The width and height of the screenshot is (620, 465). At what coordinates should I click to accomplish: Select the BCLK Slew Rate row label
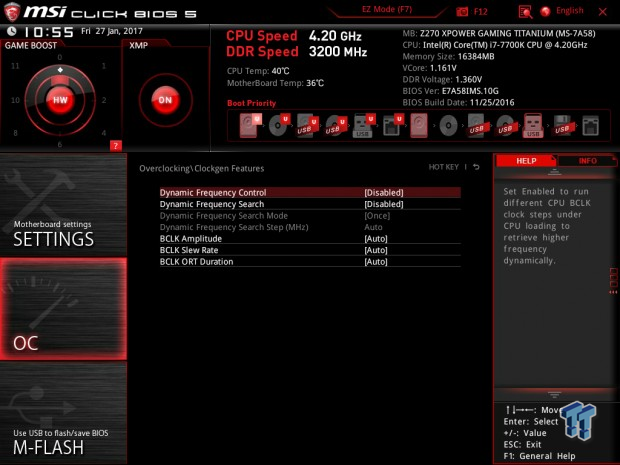(189, 250)
